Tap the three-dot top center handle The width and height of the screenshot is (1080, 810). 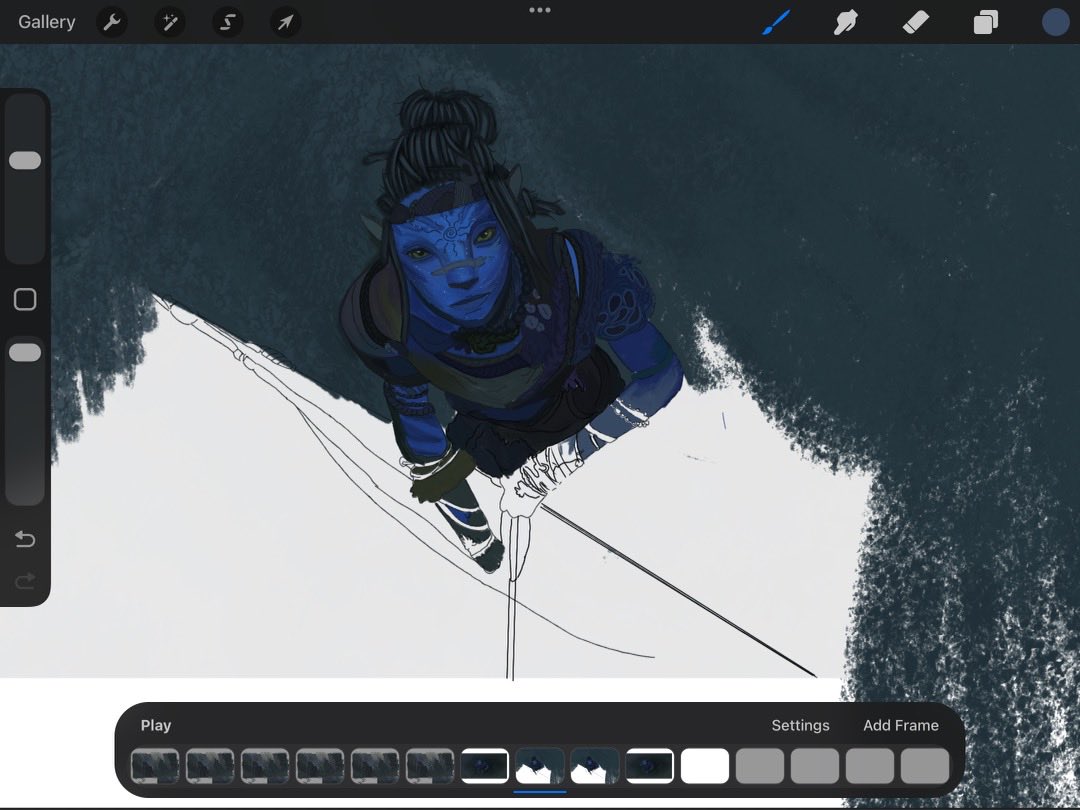point(540,10)
